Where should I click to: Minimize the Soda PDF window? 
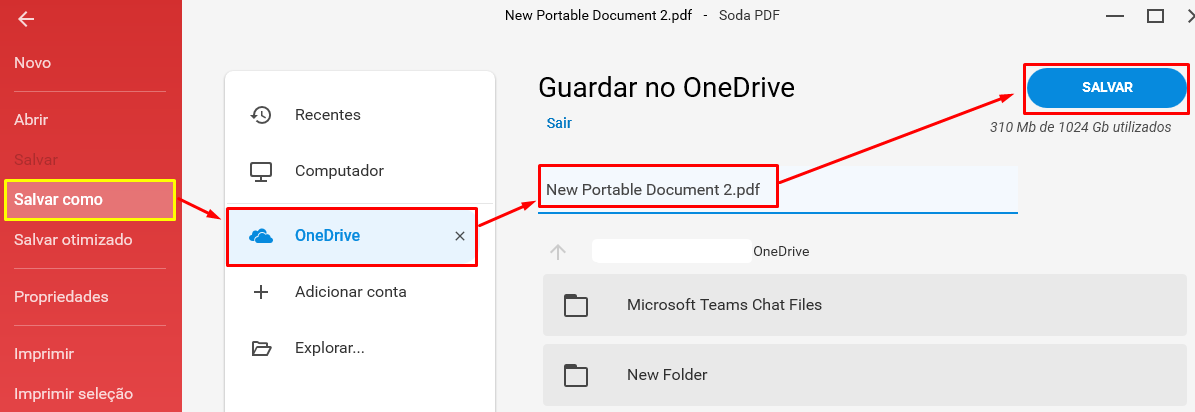pos(1115,16)
